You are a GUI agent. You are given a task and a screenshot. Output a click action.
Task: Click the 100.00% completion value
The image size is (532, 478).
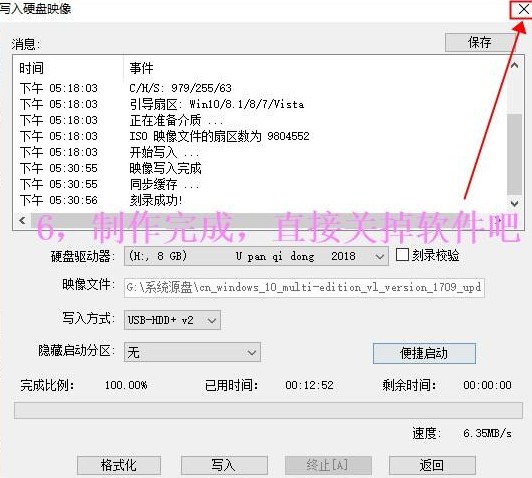pos(126,385)
